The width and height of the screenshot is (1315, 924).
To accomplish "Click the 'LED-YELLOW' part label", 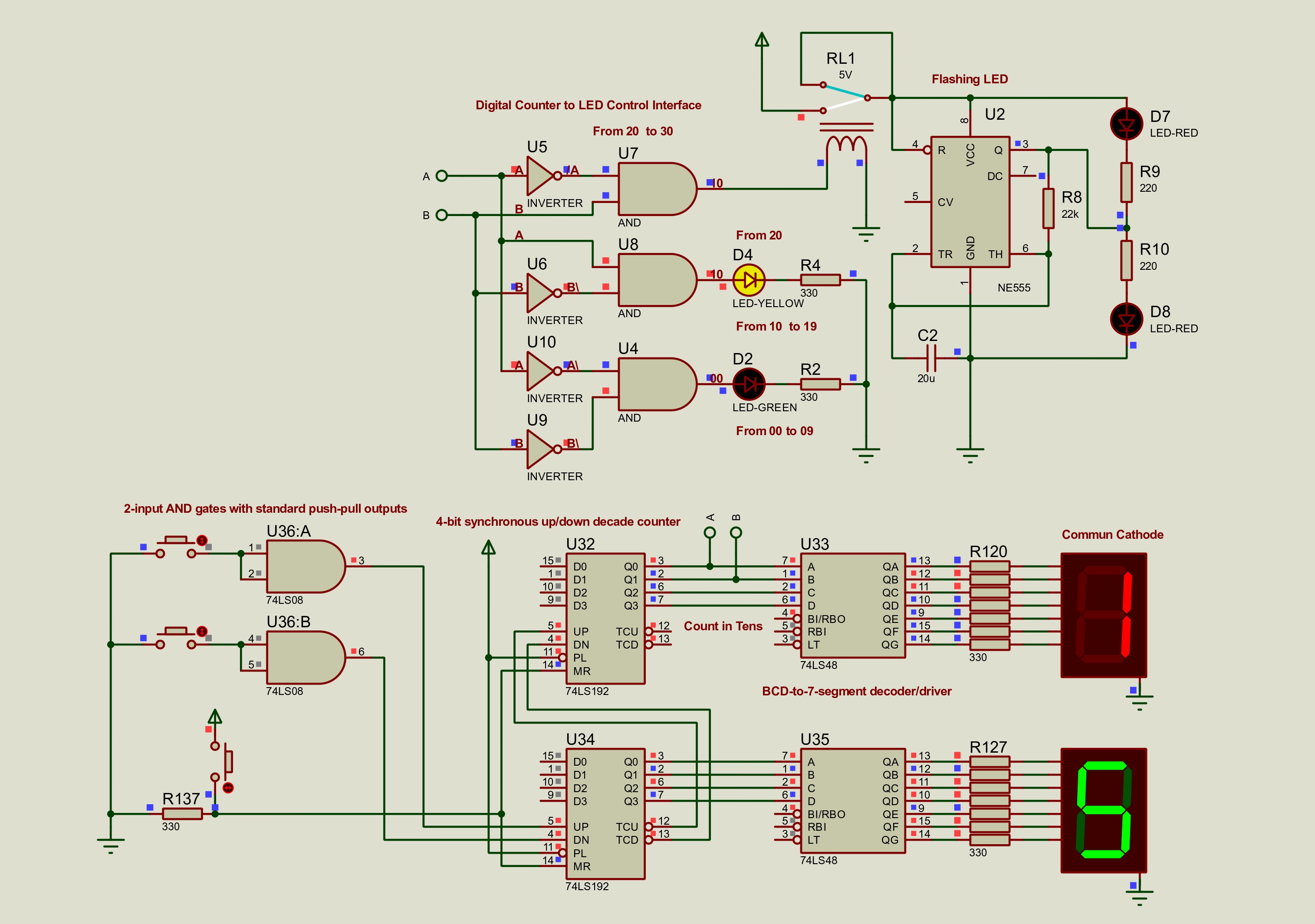I will point(767,303).
